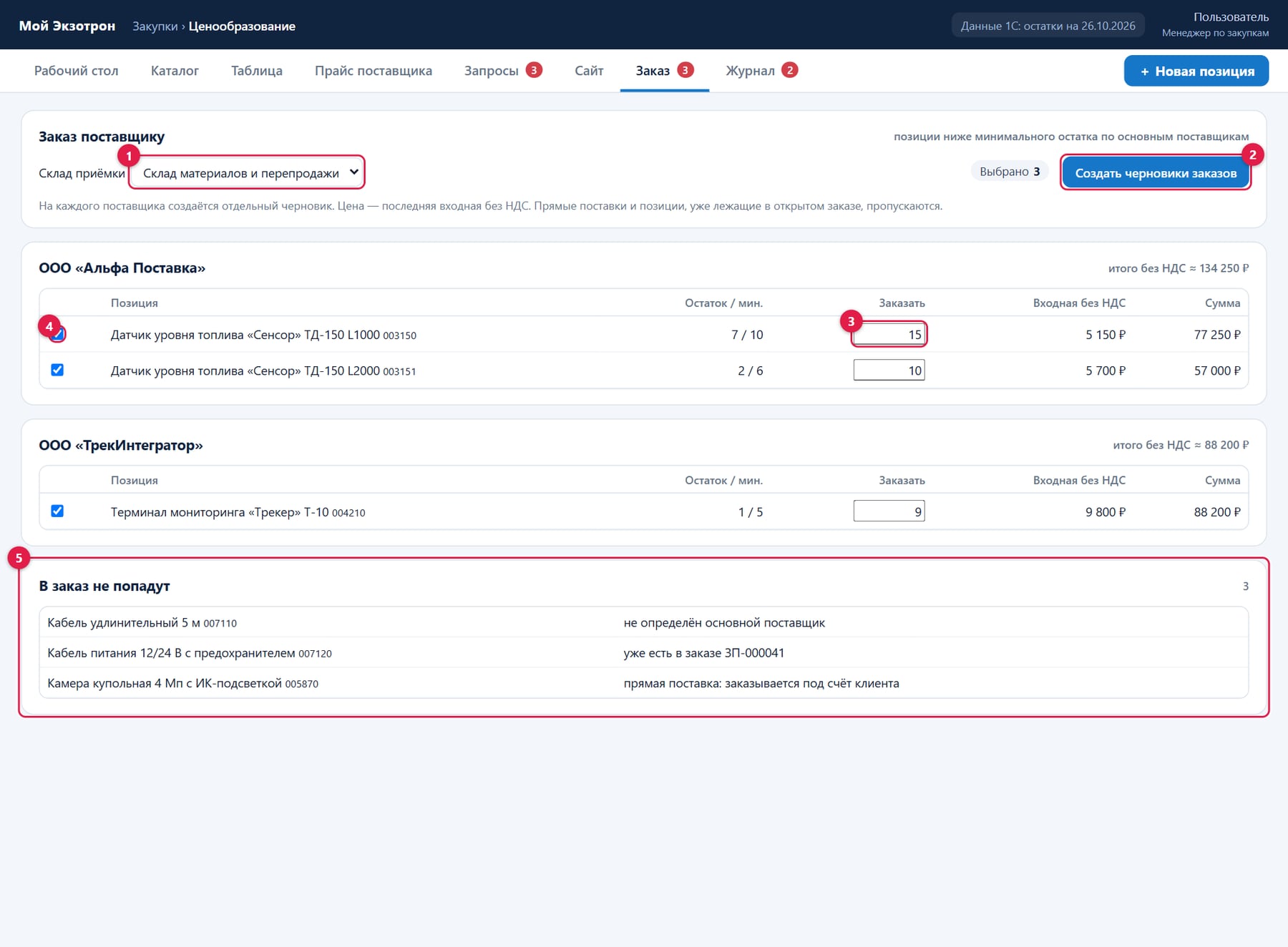The height and width of the screenshot is (947, 1288).
Task: Click the Выбрано 3 counter chip
Action: [1010, 172]
